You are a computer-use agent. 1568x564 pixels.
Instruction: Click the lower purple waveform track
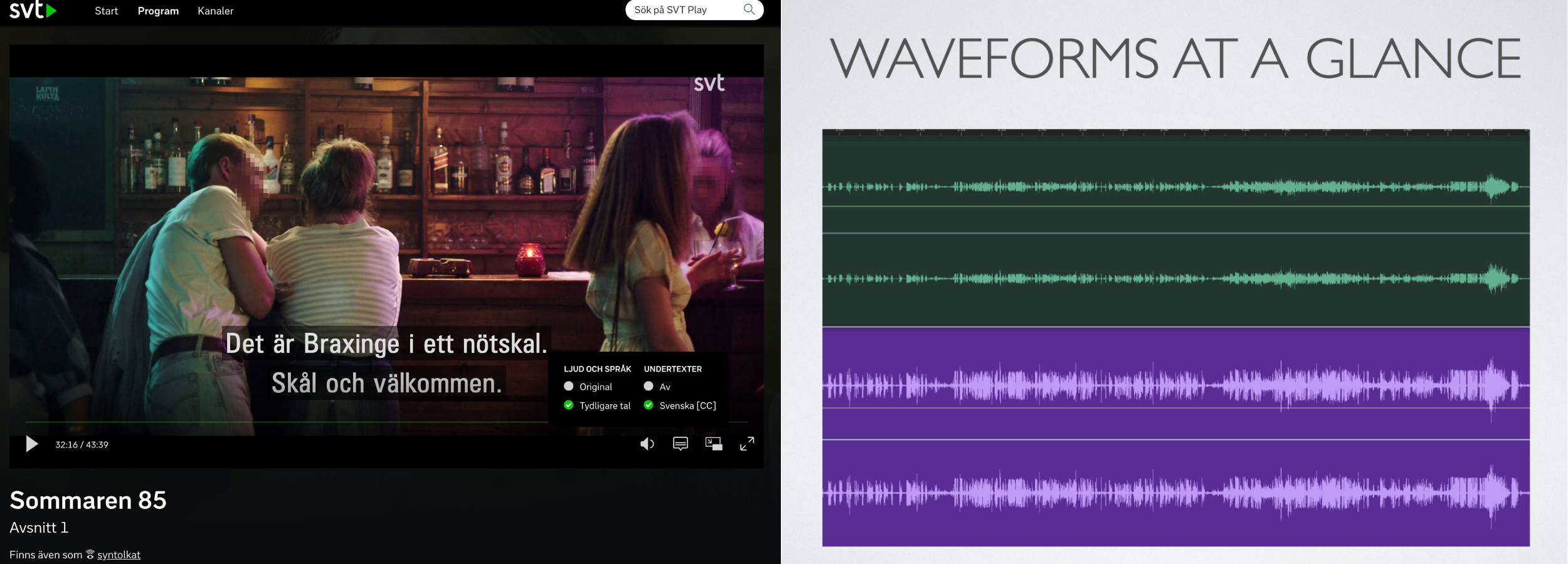[x=1176, y=493]
